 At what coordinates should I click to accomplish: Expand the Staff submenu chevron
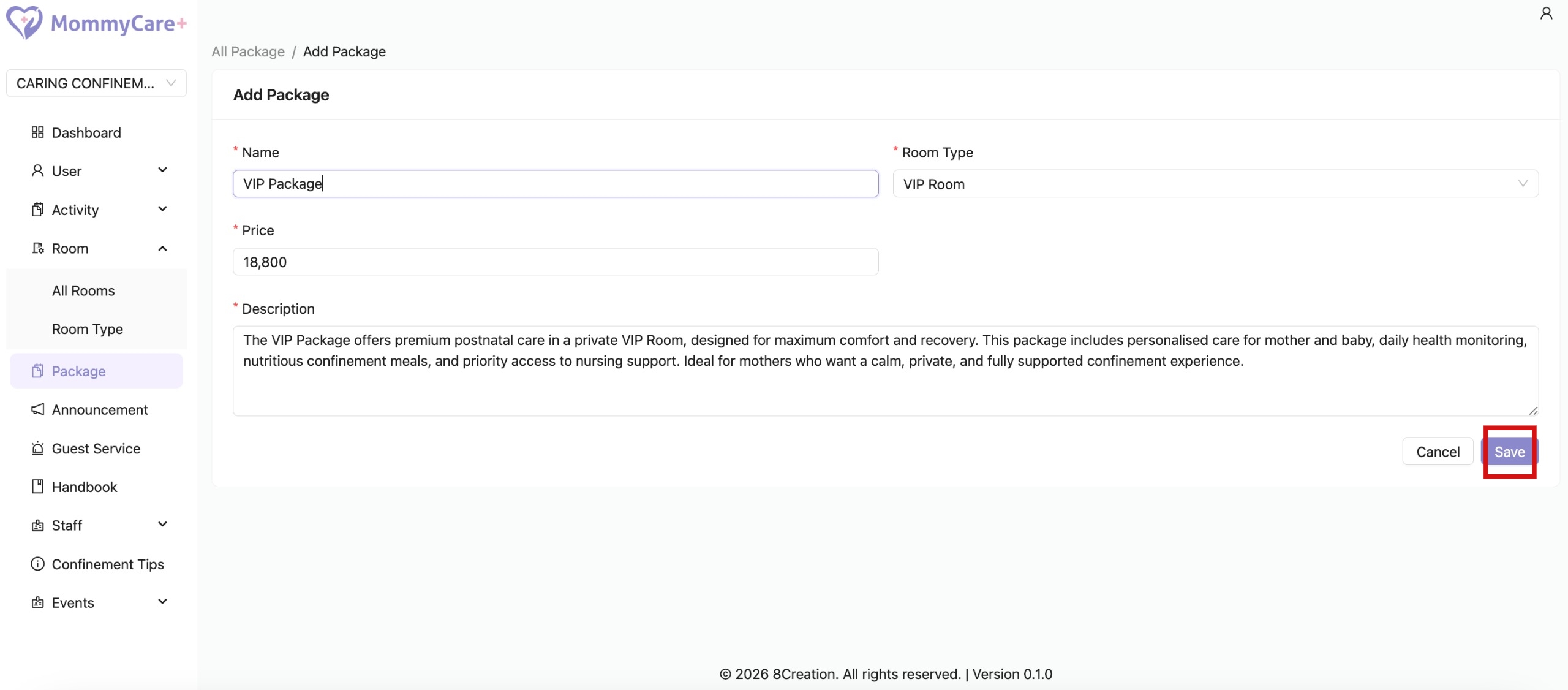(162, 525)
